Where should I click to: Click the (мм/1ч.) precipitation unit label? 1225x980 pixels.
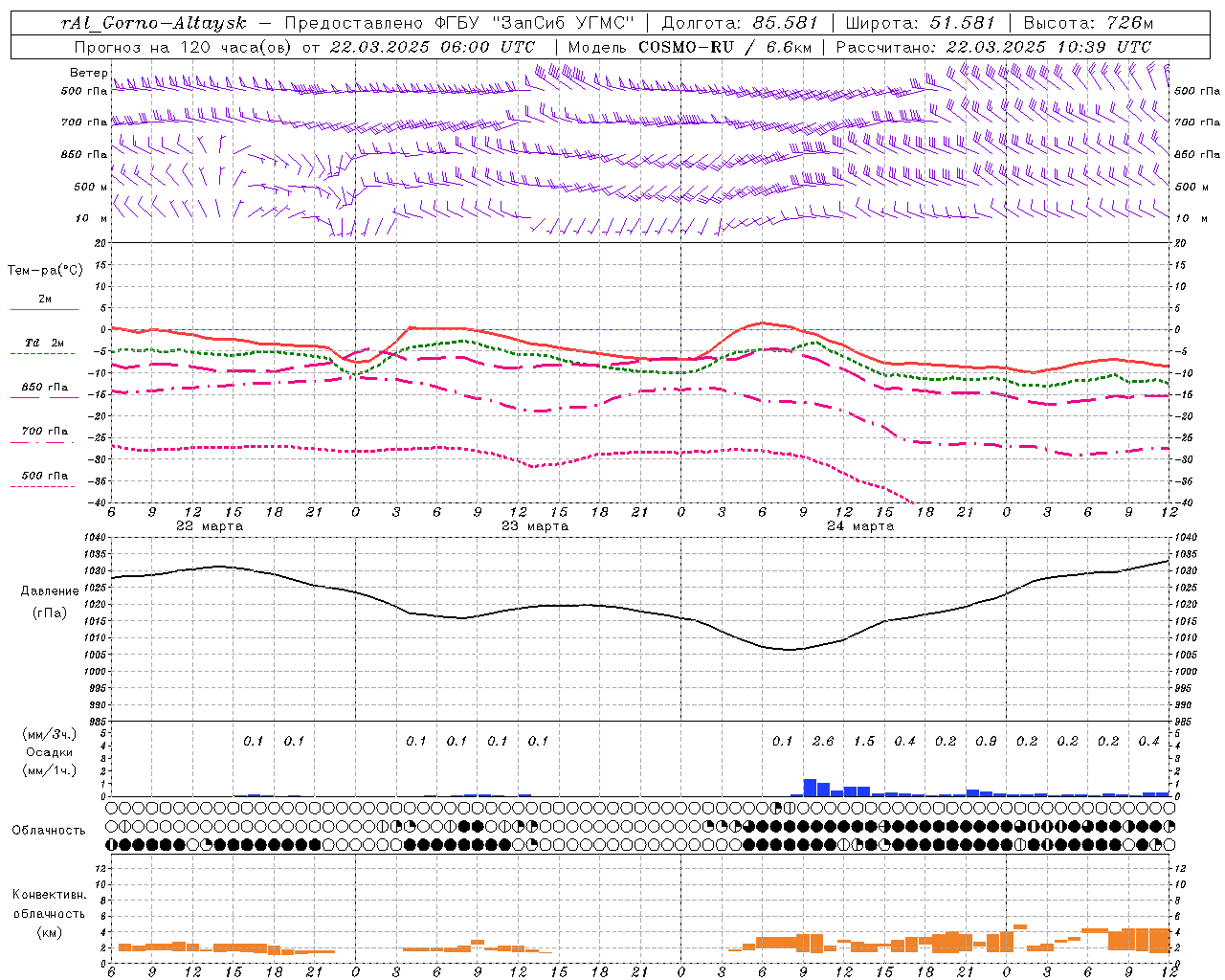point(49,770)
